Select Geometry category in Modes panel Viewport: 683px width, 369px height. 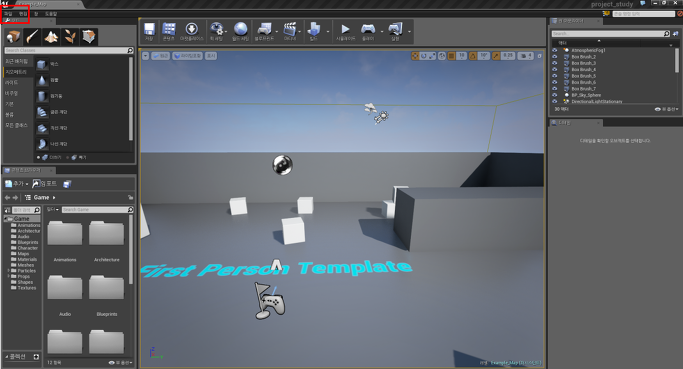pyautogui.click(x=17, y=72)
